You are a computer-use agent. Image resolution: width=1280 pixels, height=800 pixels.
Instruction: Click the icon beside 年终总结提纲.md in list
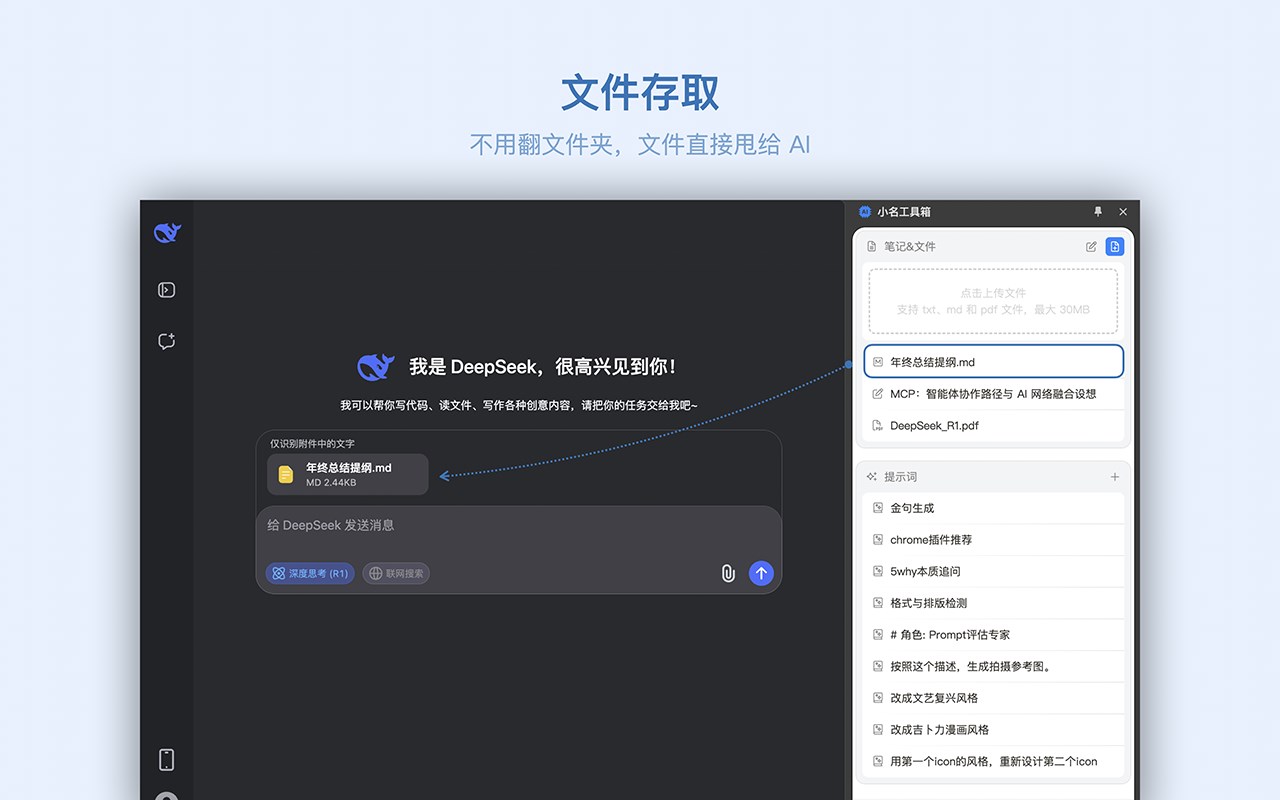coord(878,362)
